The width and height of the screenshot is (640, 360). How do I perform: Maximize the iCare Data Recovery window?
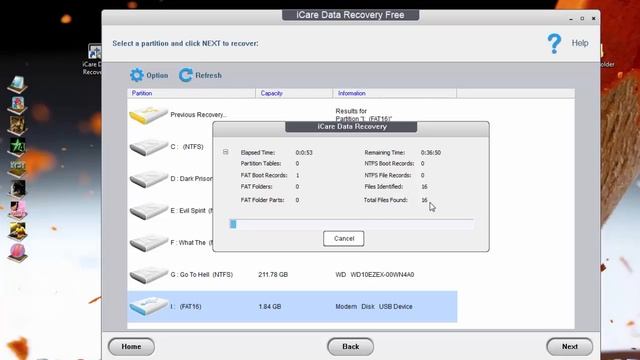582,18
